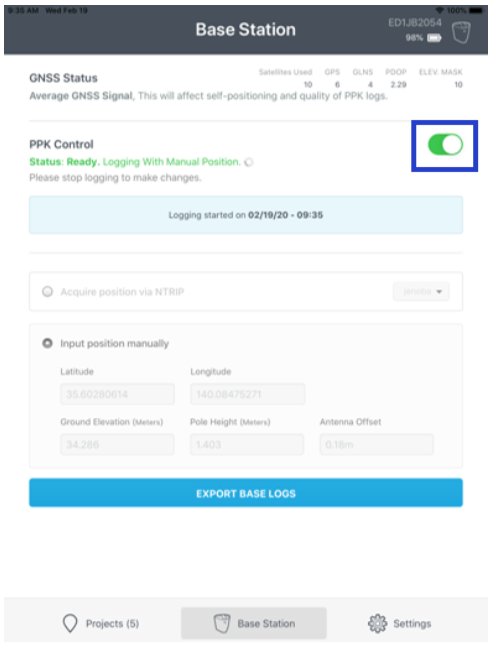Tap the iPad battery icon in status bar
This screenshot has height=649, width=496.
476,10
